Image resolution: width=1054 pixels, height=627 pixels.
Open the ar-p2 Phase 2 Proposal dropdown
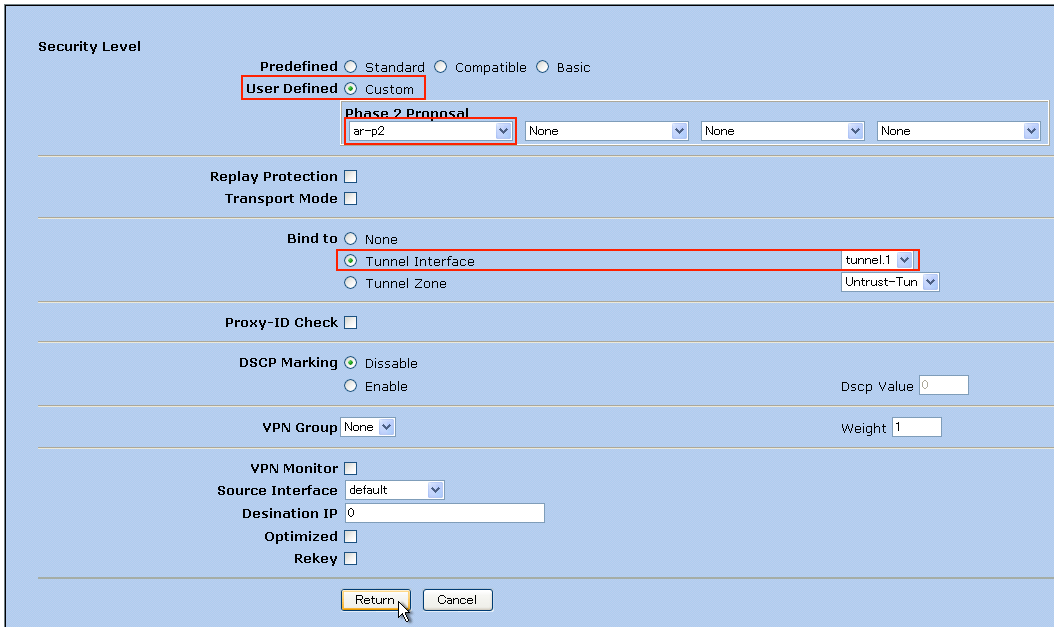[430, 131]
